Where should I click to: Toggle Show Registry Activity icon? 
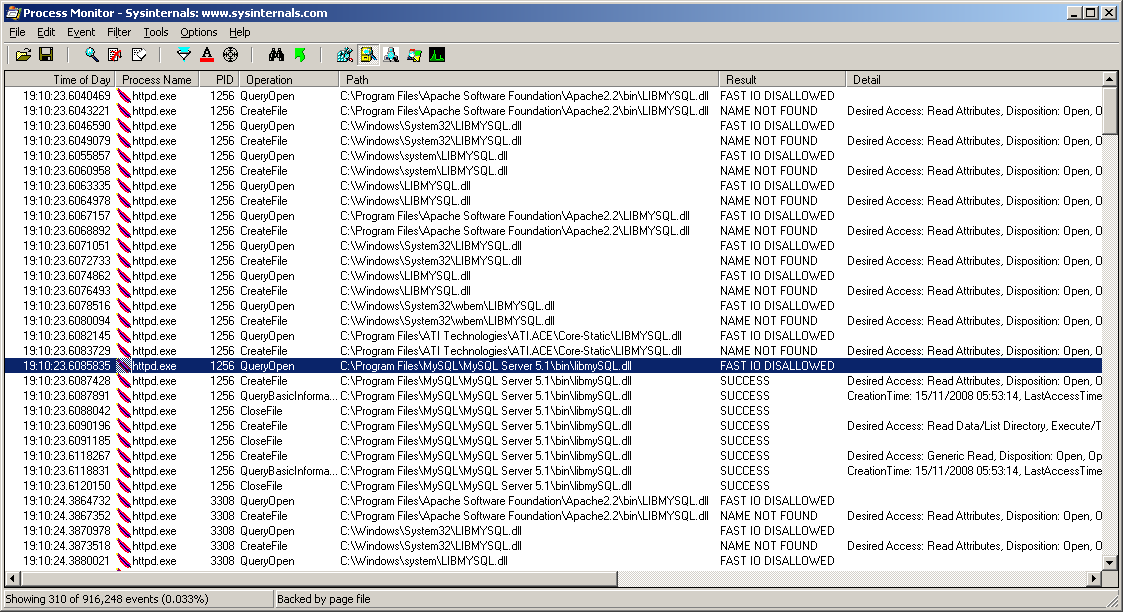tap(345, 55)
